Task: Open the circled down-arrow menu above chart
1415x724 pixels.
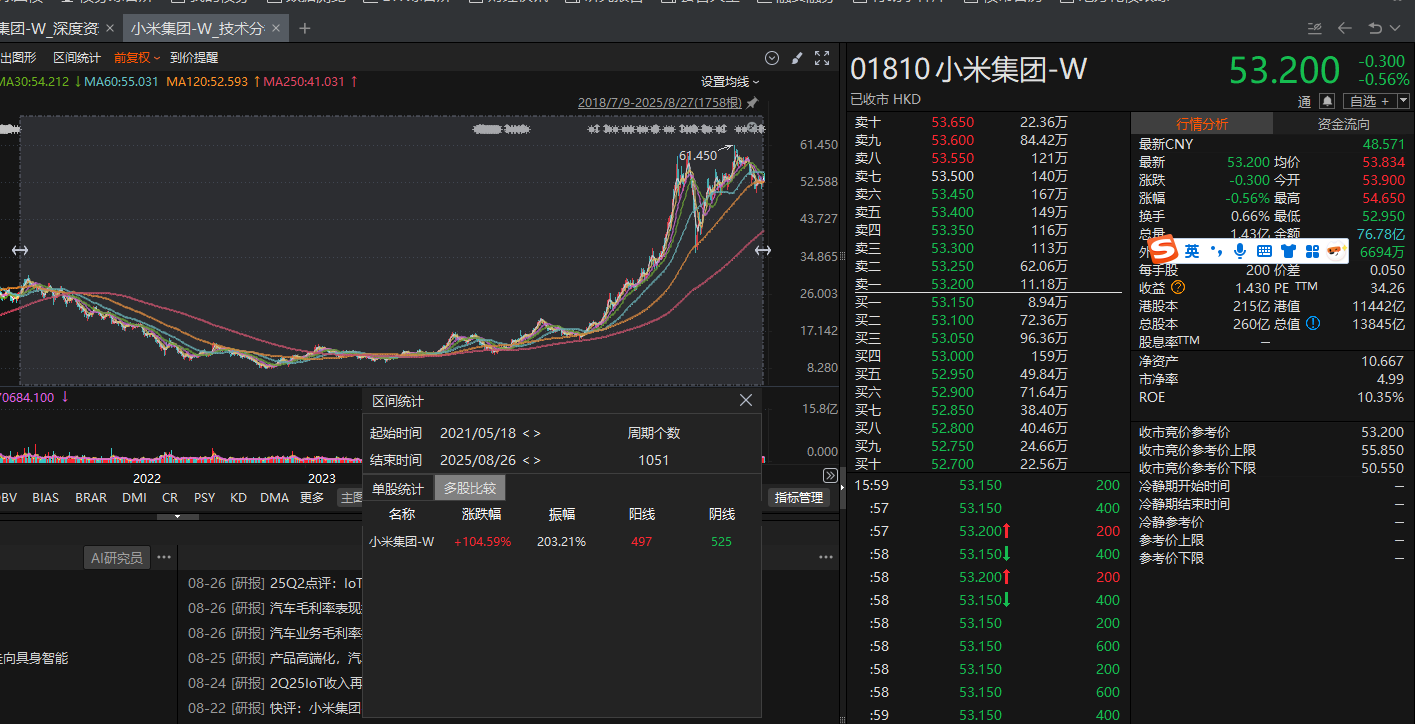Action: point(771,58)
